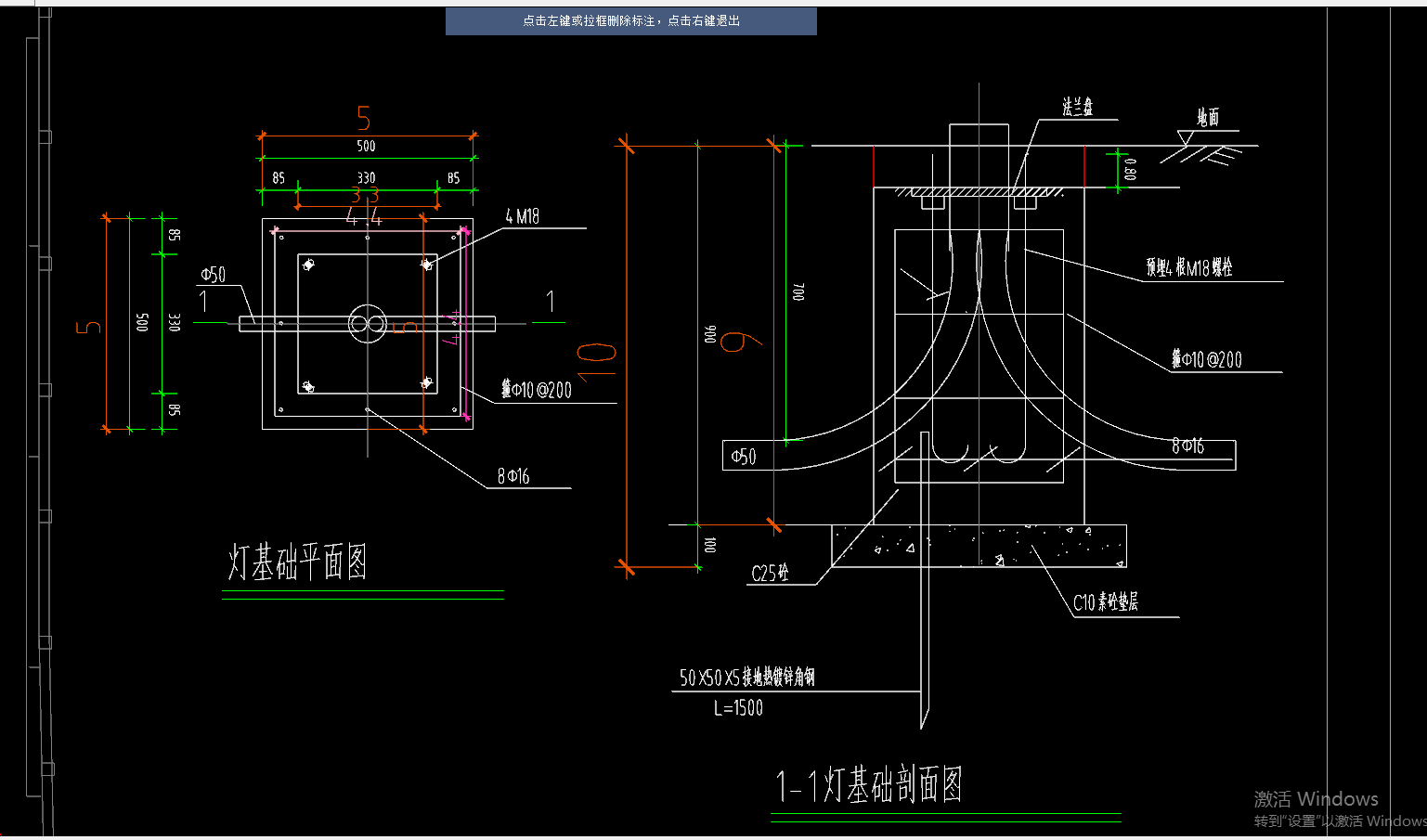1427x840 pixels.
Task: Click the '箍Φ10@200' label in plan view
Action: point(537,390)
